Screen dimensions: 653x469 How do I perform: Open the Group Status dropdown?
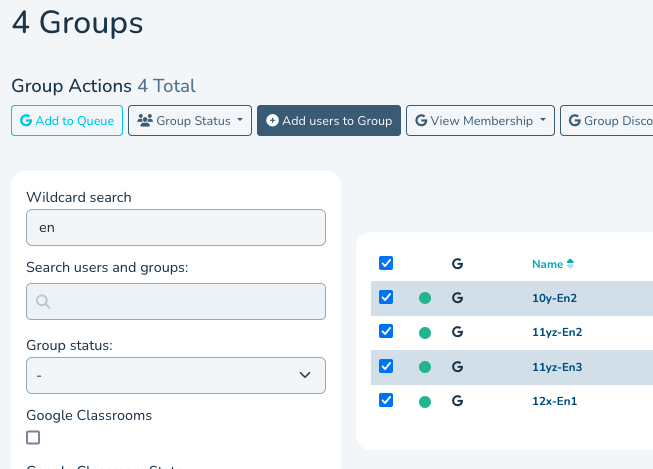190,121
